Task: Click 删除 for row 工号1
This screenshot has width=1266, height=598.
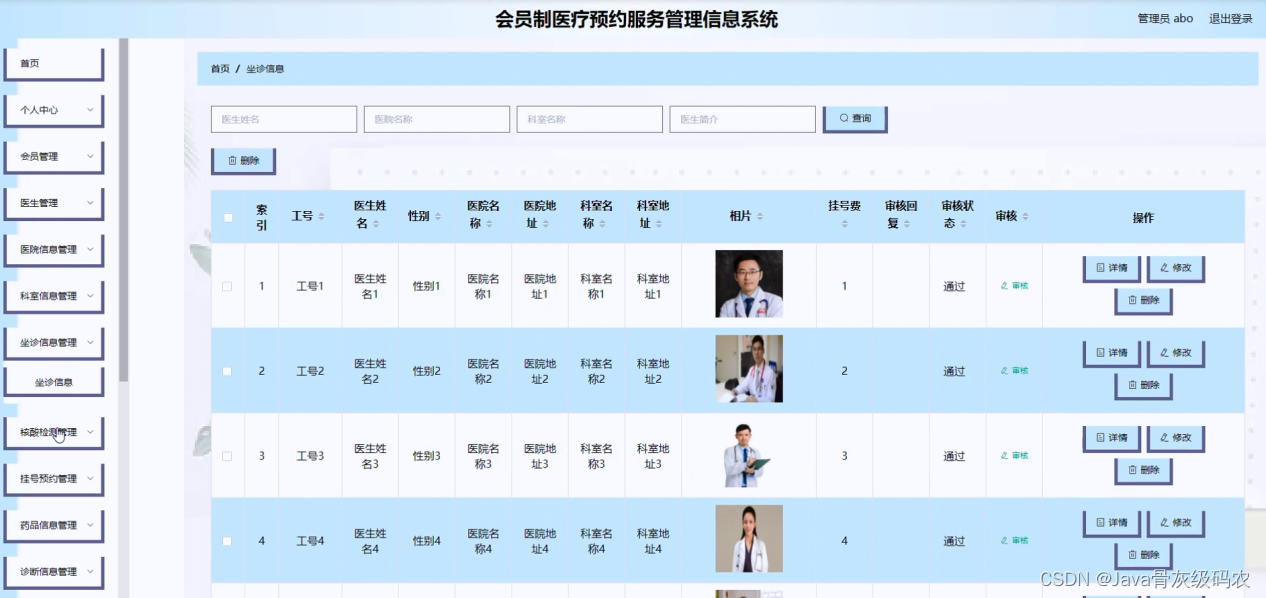Action: click(x=1143, y=301)
